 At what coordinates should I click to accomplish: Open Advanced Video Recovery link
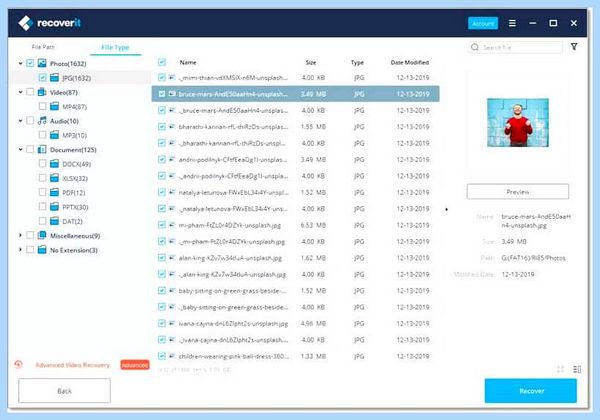[x=72, y=365]
